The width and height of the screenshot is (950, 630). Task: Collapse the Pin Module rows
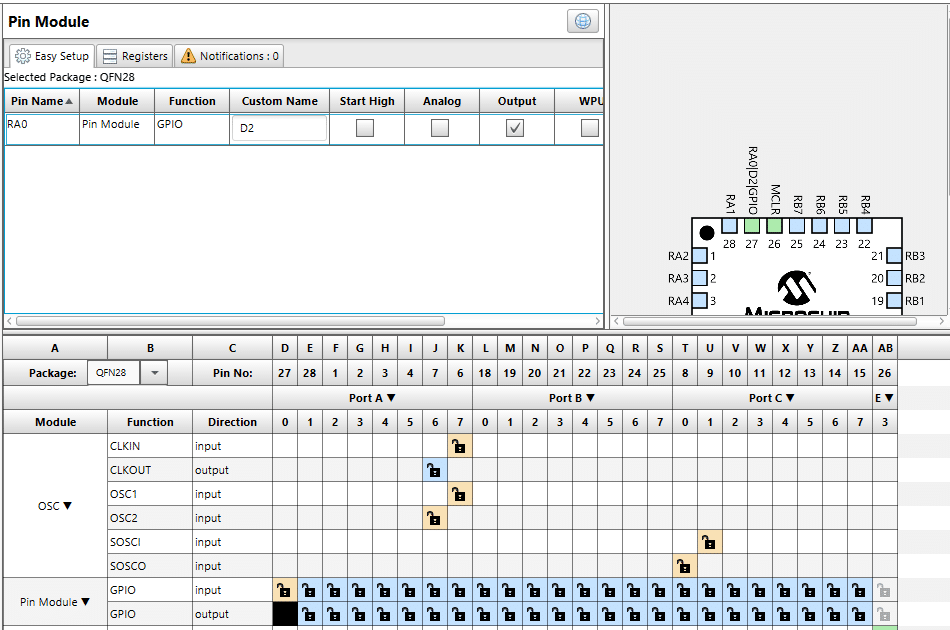pos(85,602)
